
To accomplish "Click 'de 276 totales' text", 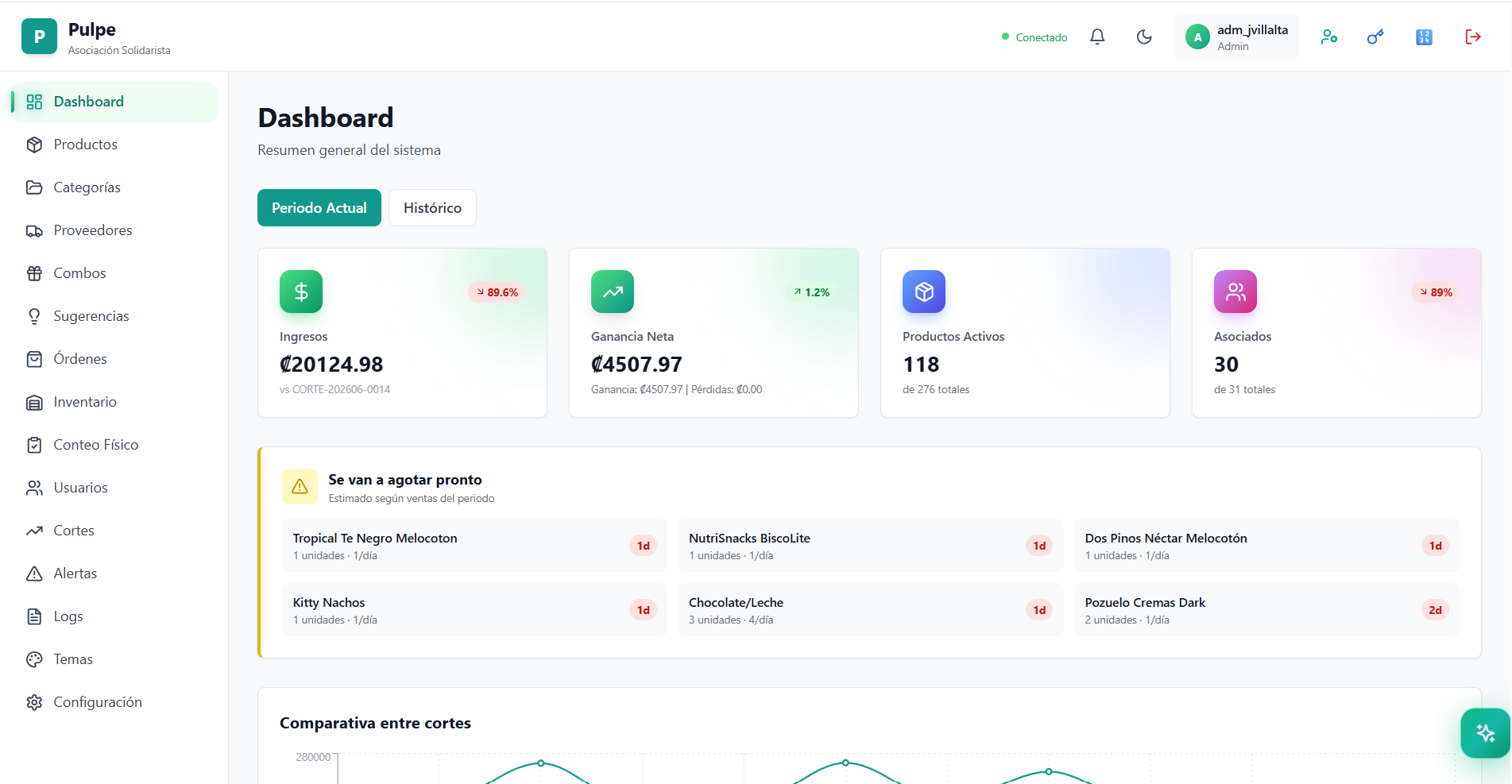I will tap(936, 389).
